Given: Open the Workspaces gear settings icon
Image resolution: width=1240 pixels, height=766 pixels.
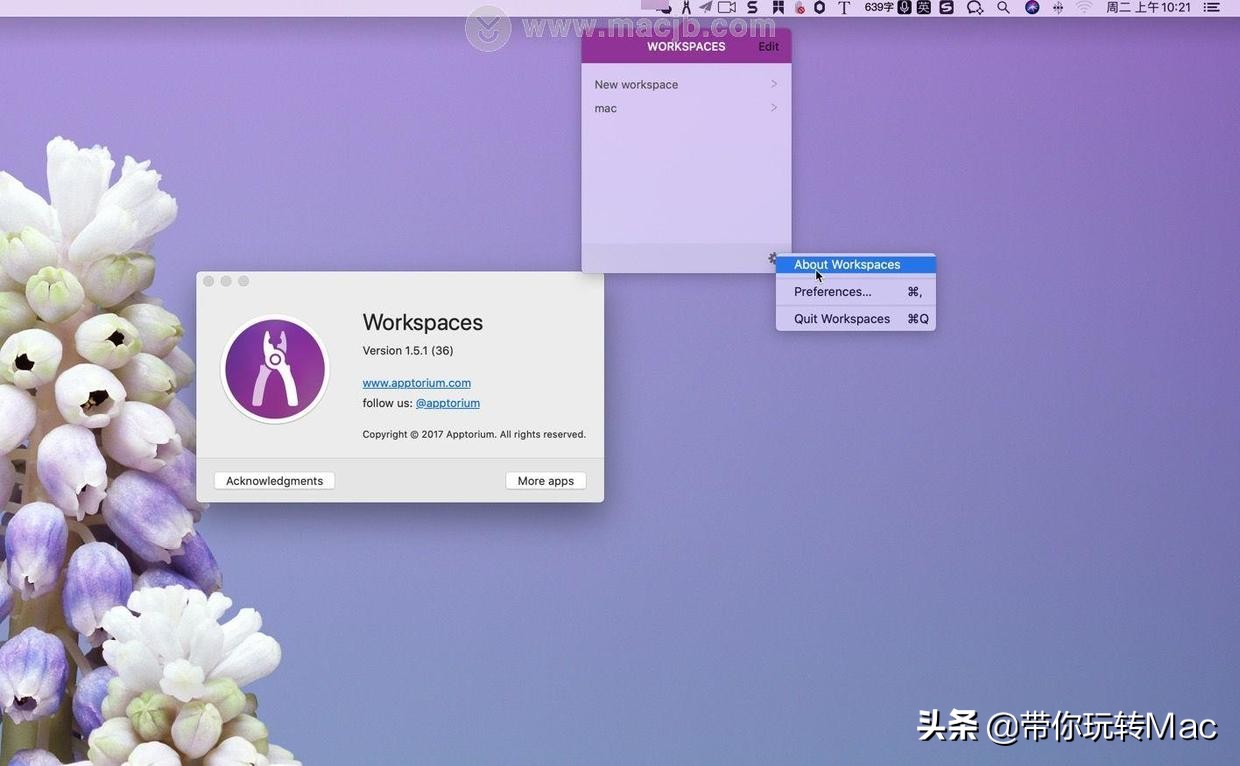Looking at the screenshot, I should click(x=772, y=258).
